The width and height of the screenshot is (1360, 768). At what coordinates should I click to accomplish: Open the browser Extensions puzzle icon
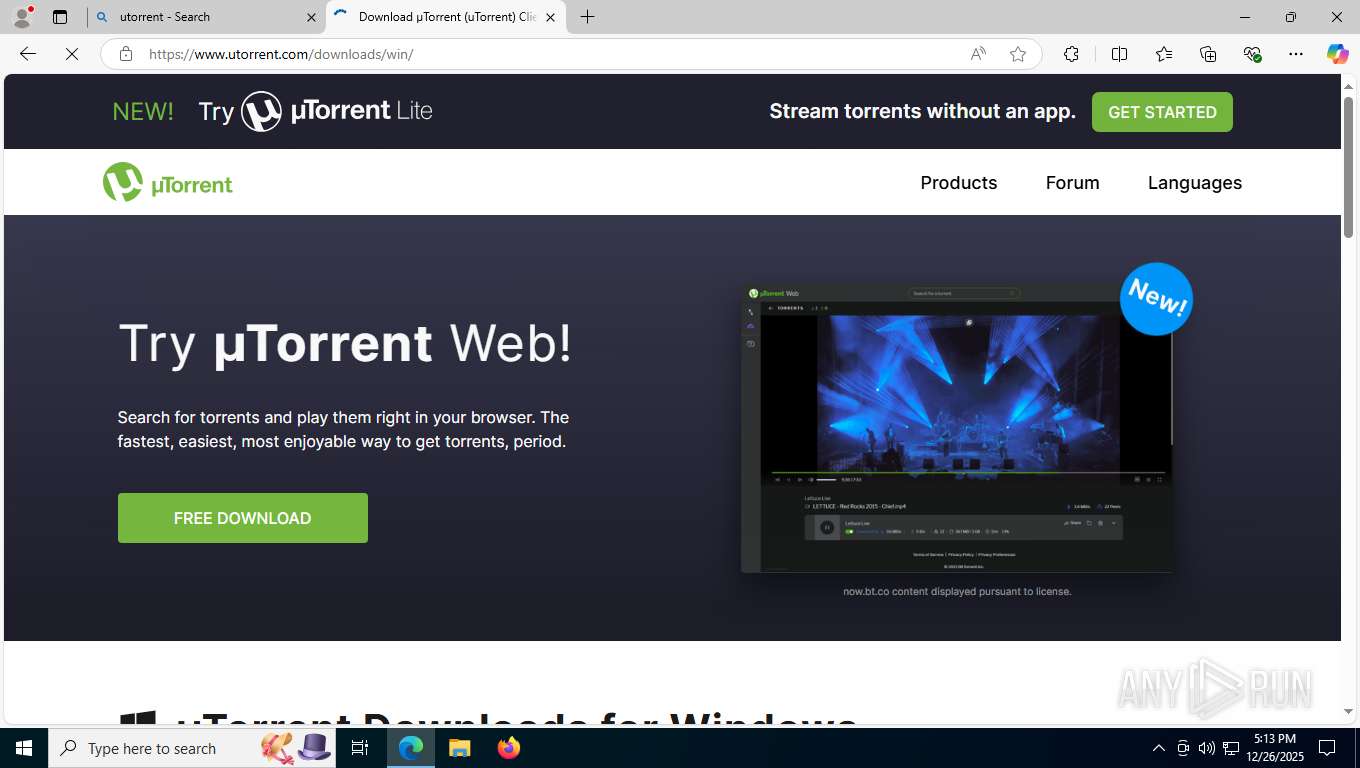pyautogui.click(x=1071, y=54)
